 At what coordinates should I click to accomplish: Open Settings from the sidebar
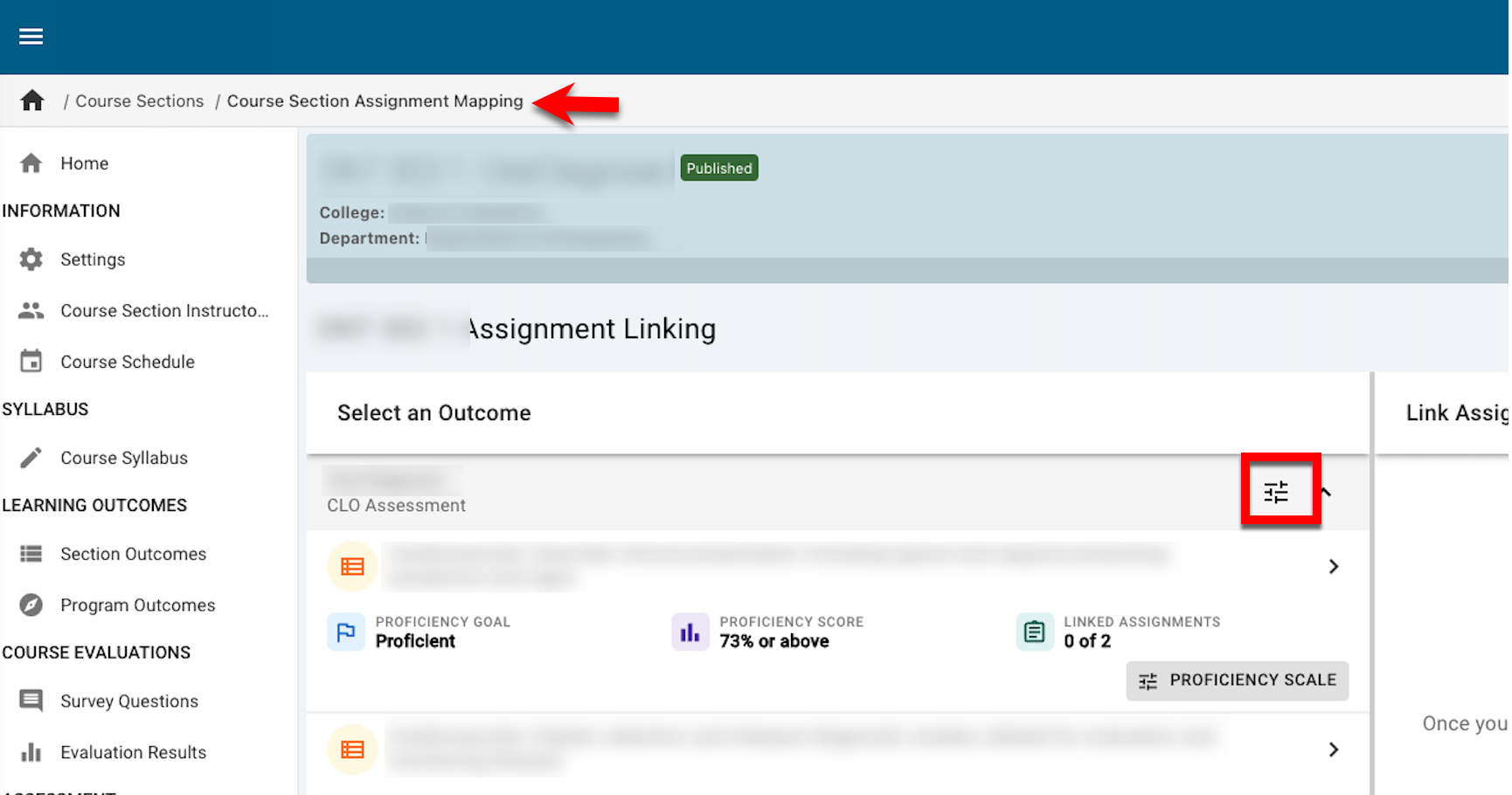93,259
